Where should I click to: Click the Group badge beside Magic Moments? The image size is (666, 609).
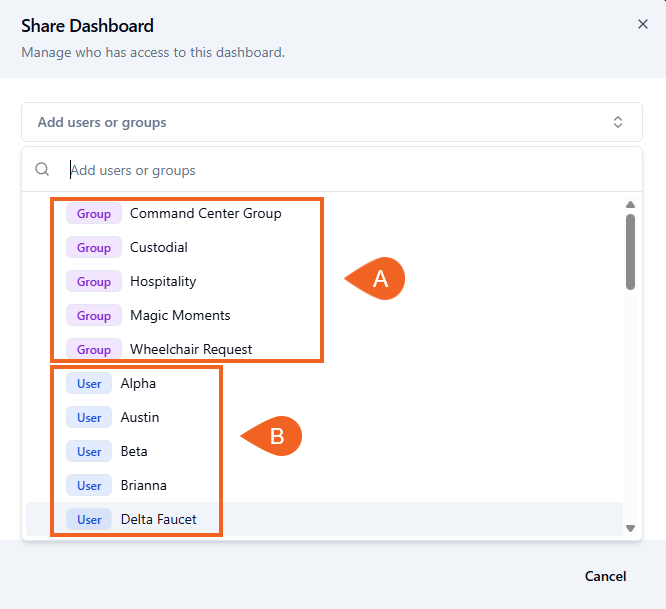[94, 315]
